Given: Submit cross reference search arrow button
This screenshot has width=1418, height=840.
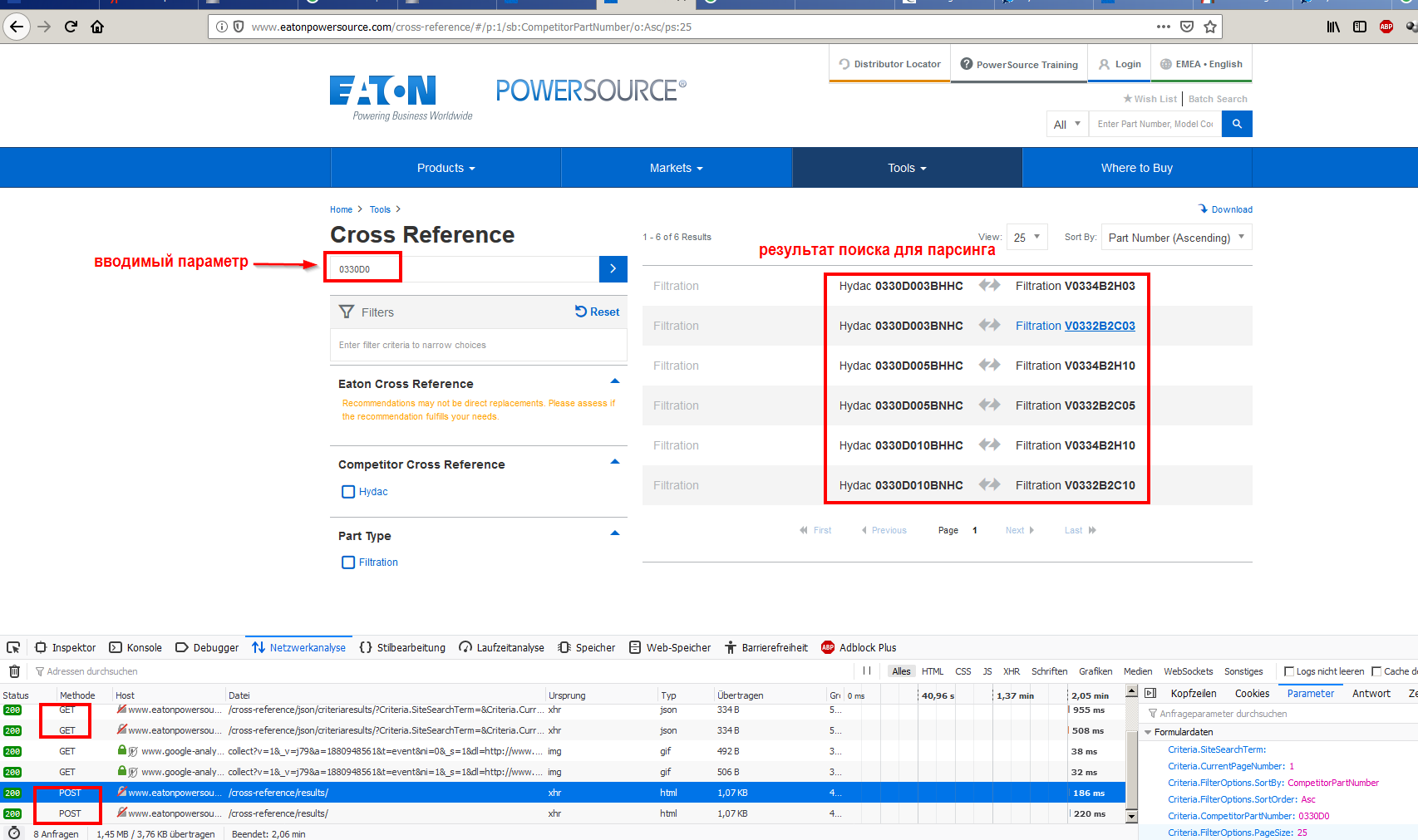Looking at the screenshot, I should [x=613, y=268].
